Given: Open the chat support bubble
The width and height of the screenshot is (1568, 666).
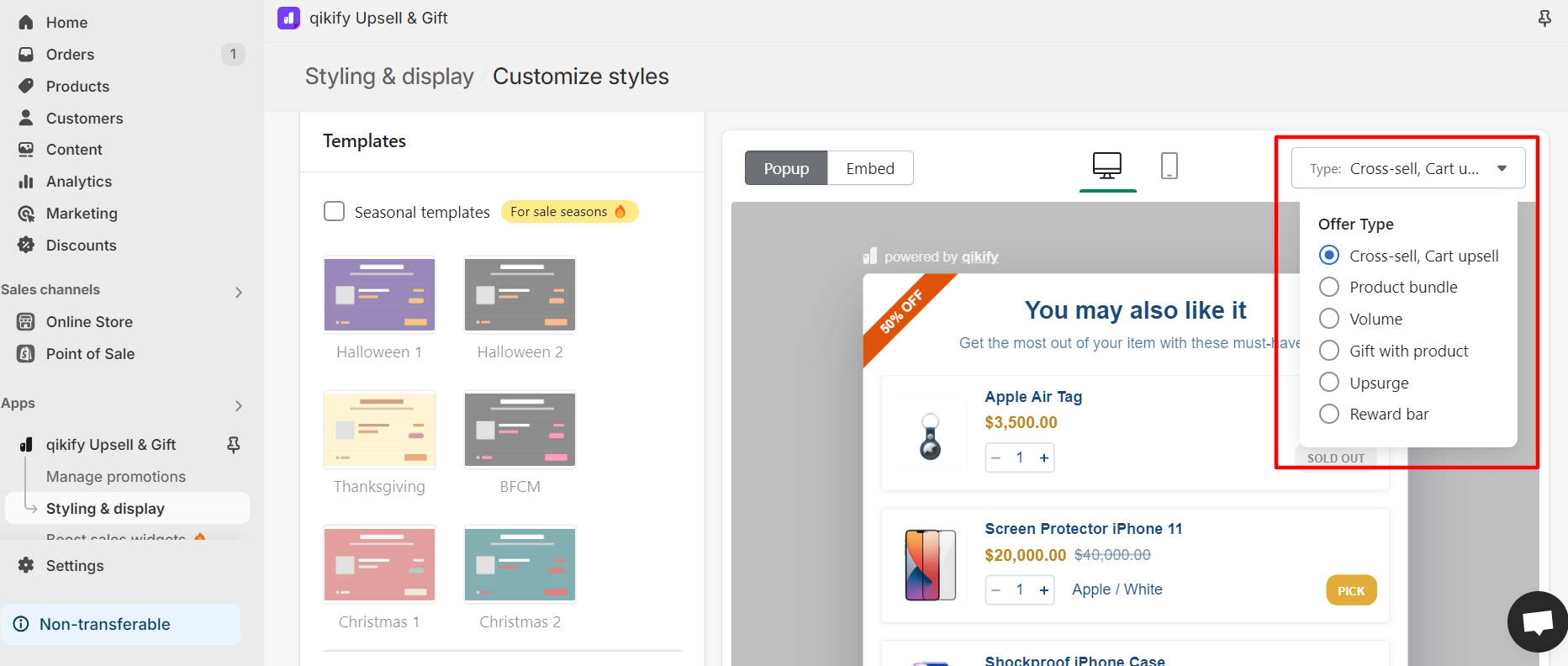Looking at the screenshot, I should click(1538, 622).
